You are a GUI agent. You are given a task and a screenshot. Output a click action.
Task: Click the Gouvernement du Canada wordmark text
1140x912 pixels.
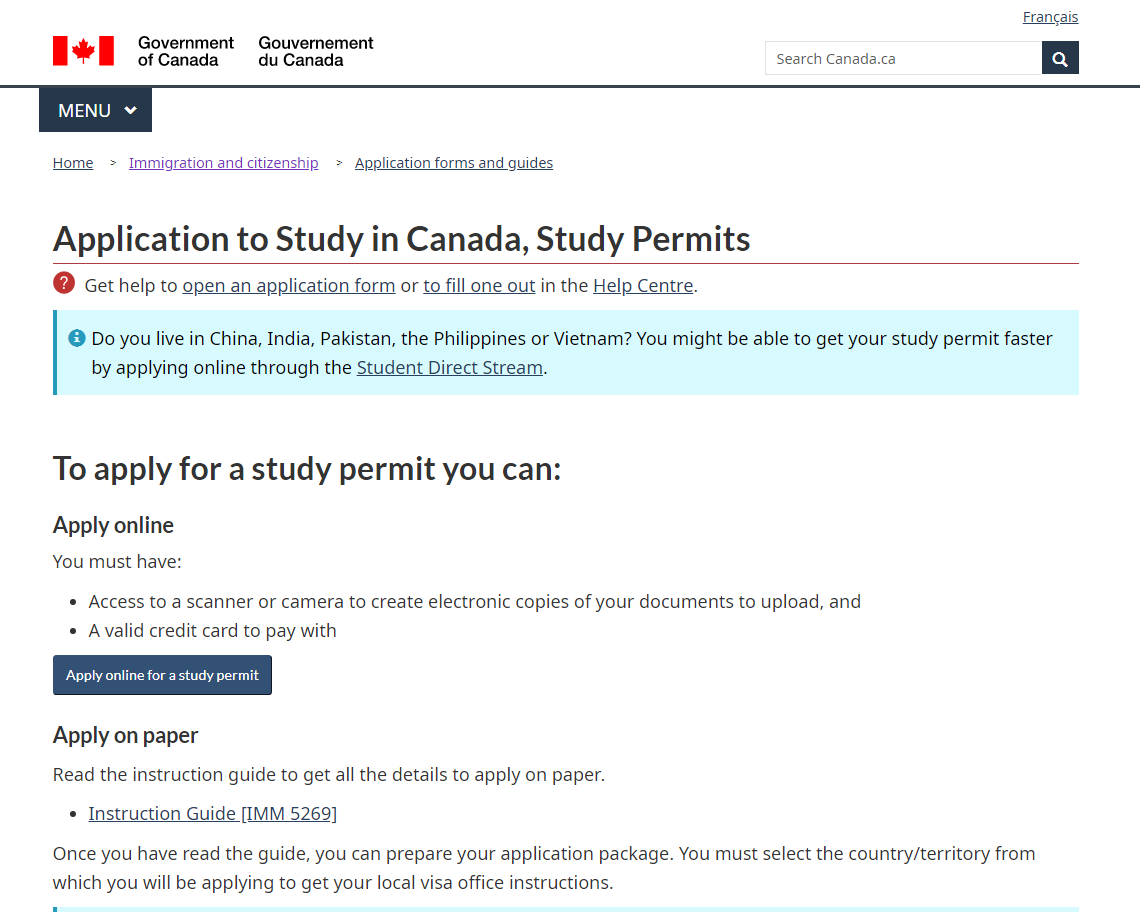click(x=315, y=51)
